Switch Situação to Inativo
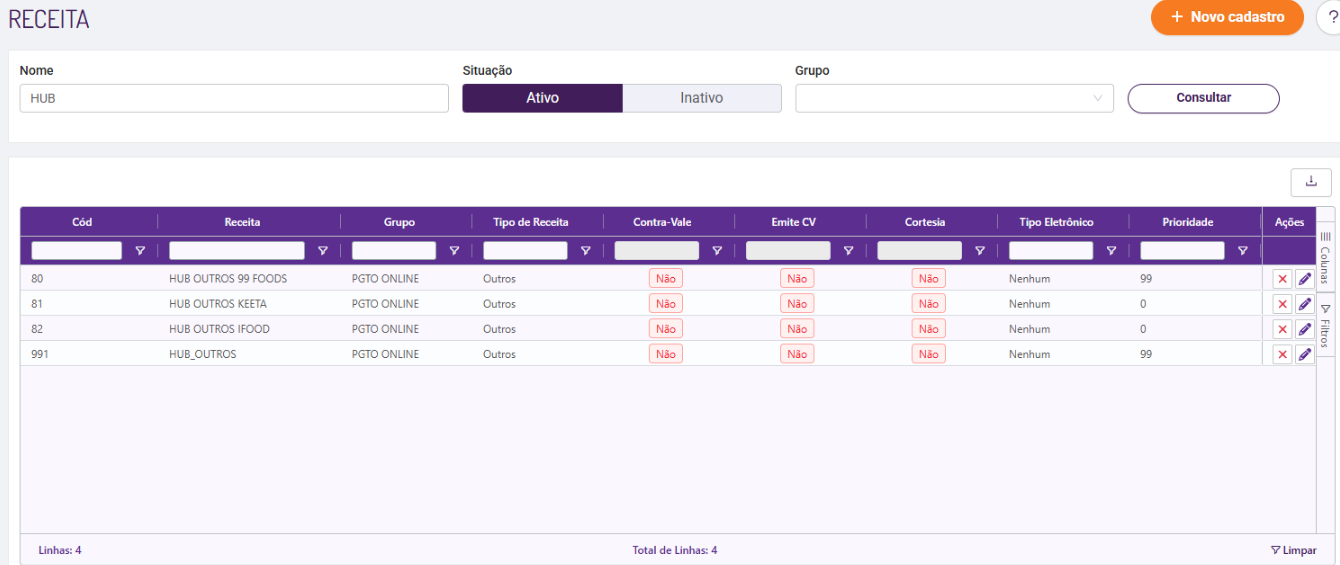This screenshot has height=565, width=1340. (x=701, y=98)
